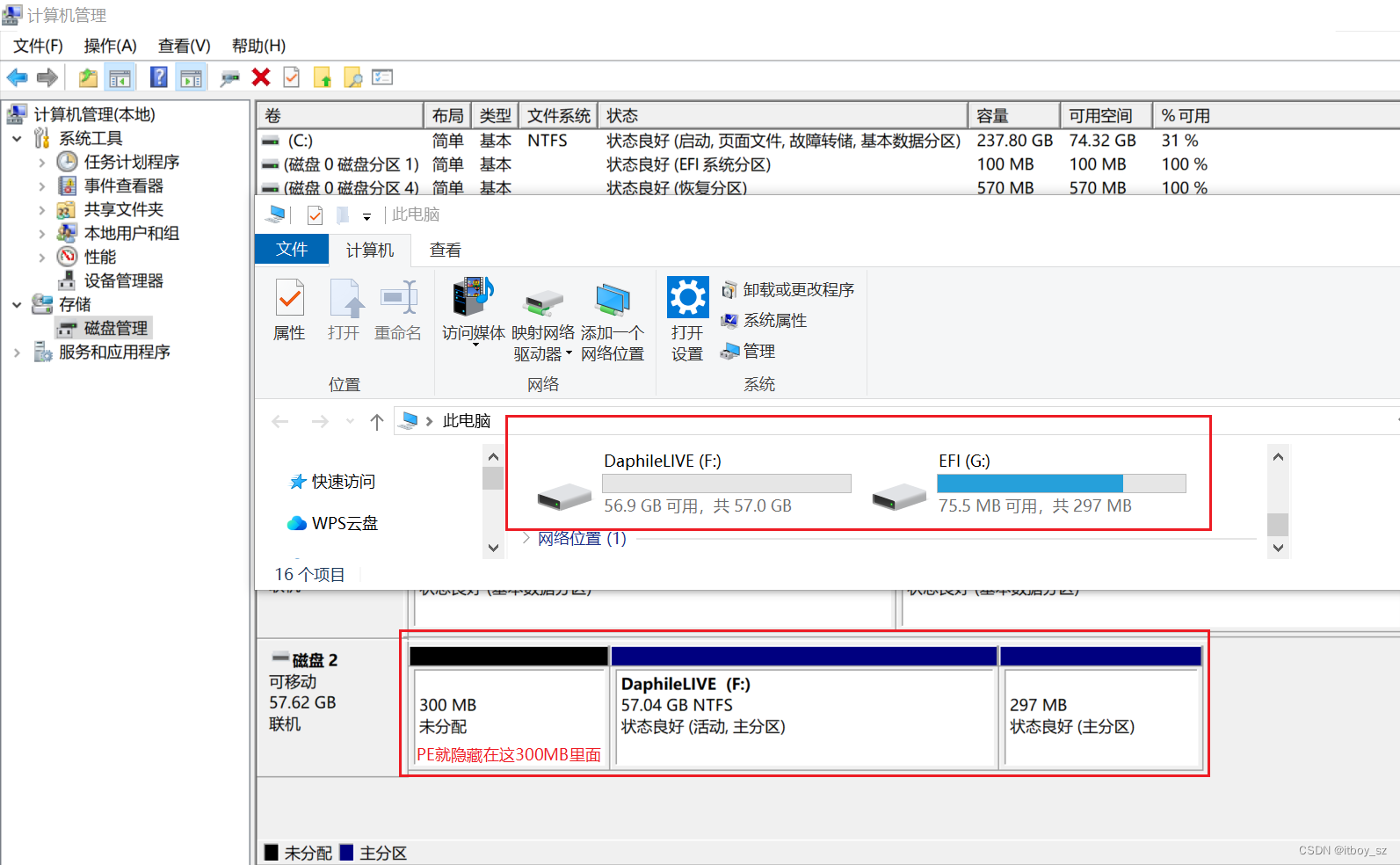Expand the 共享文件夹 node
The height and width of the screenshot is (865, 1400).
click(x=41, y=210)
